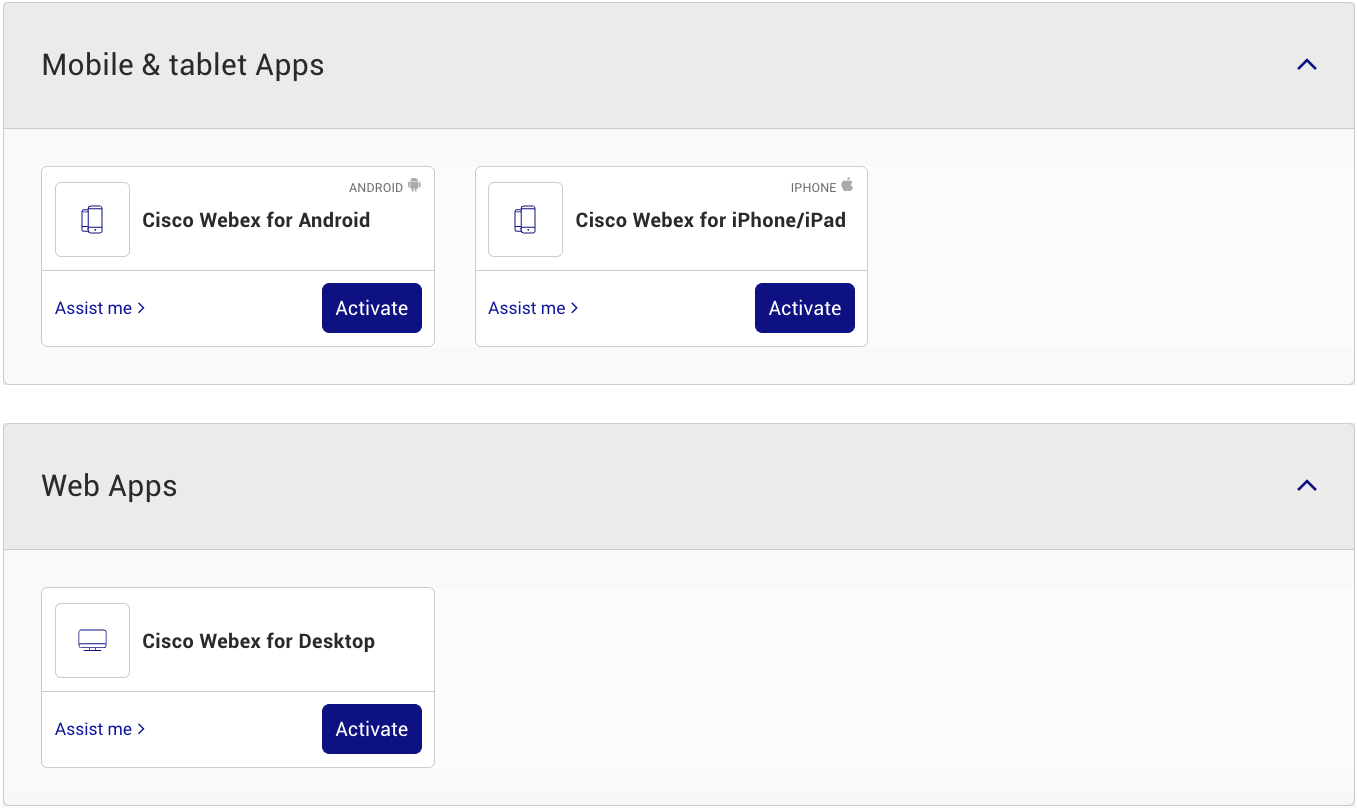Click the Mobile & tablet Apps header title
The height and width of the screenshot is (808, 1357).
click(x=183, y=65)
